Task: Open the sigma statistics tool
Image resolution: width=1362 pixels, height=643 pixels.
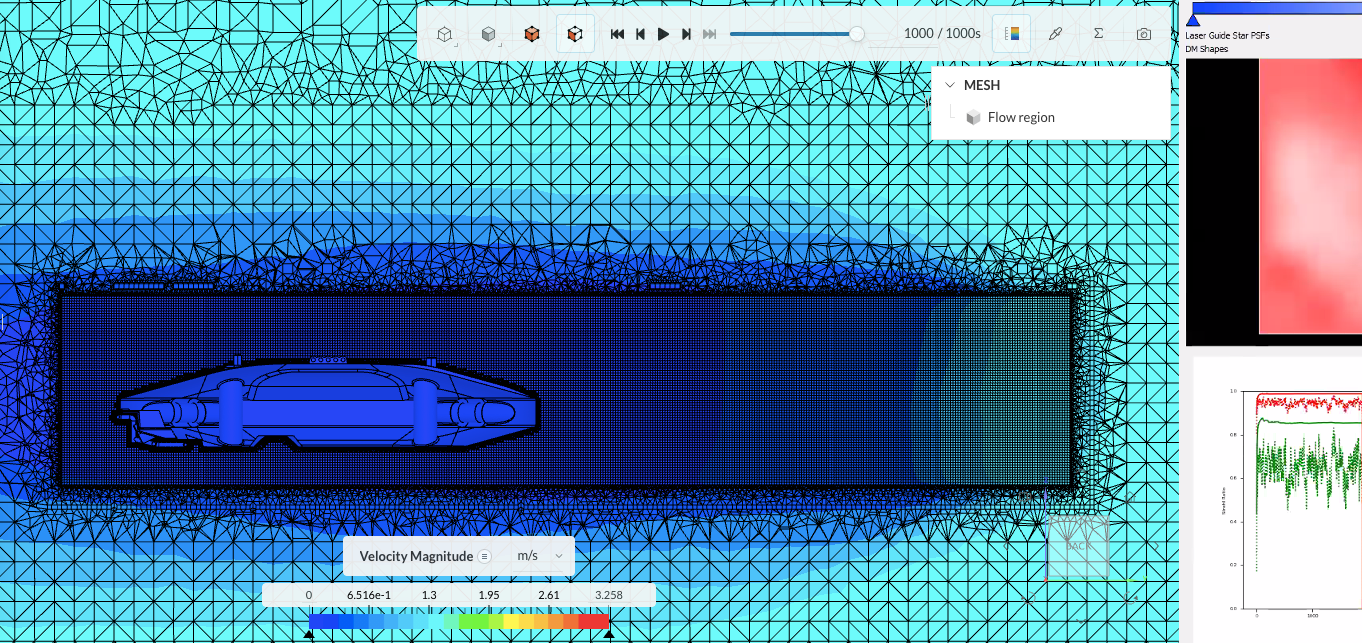Action: 1099,34
